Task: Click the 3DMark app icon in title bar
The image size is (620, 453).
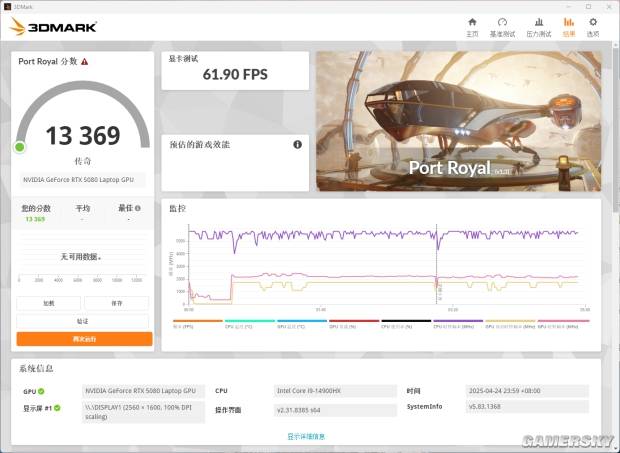Action: click(7, 6)
